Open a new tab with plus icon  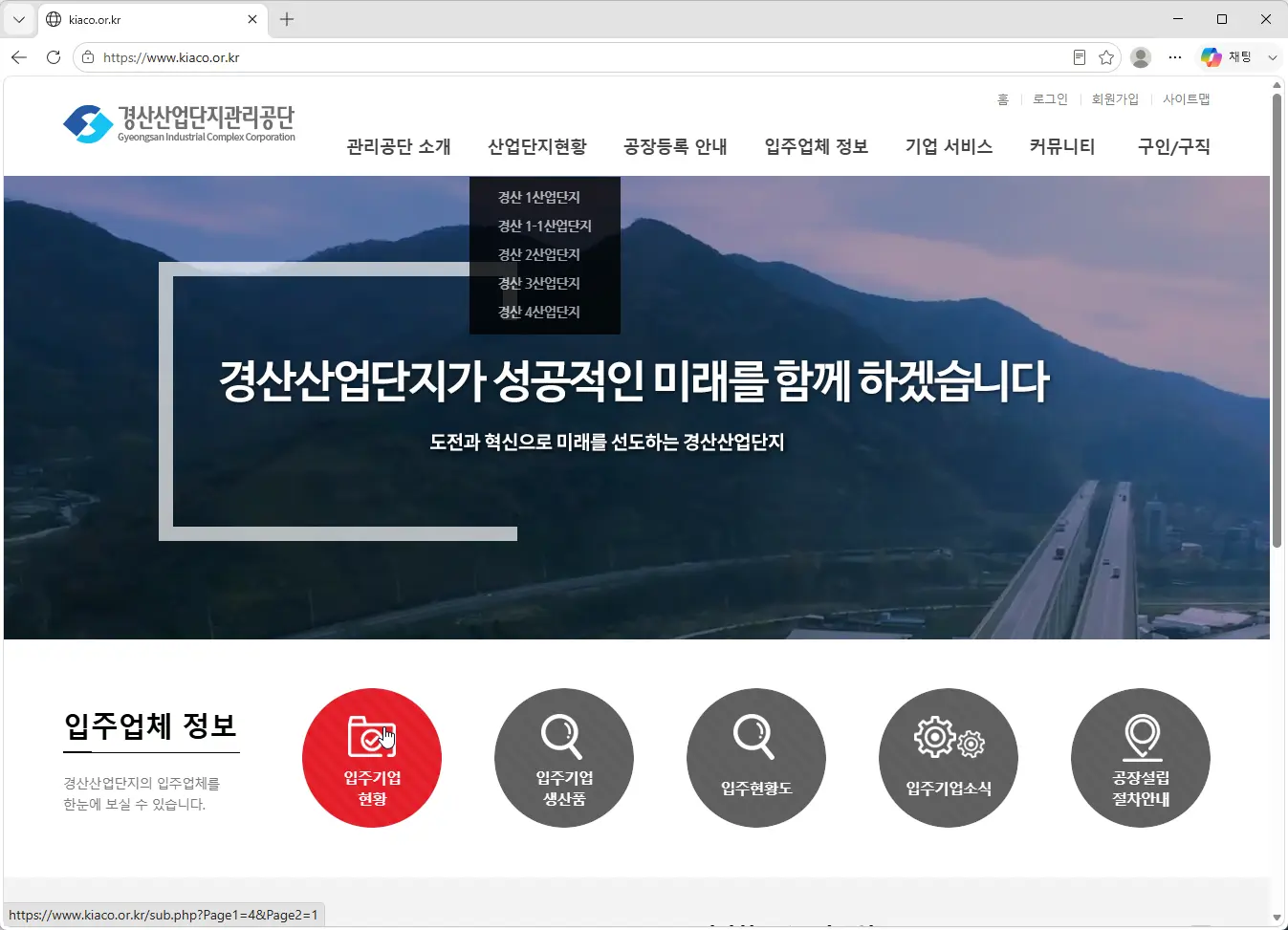point(287,19)
